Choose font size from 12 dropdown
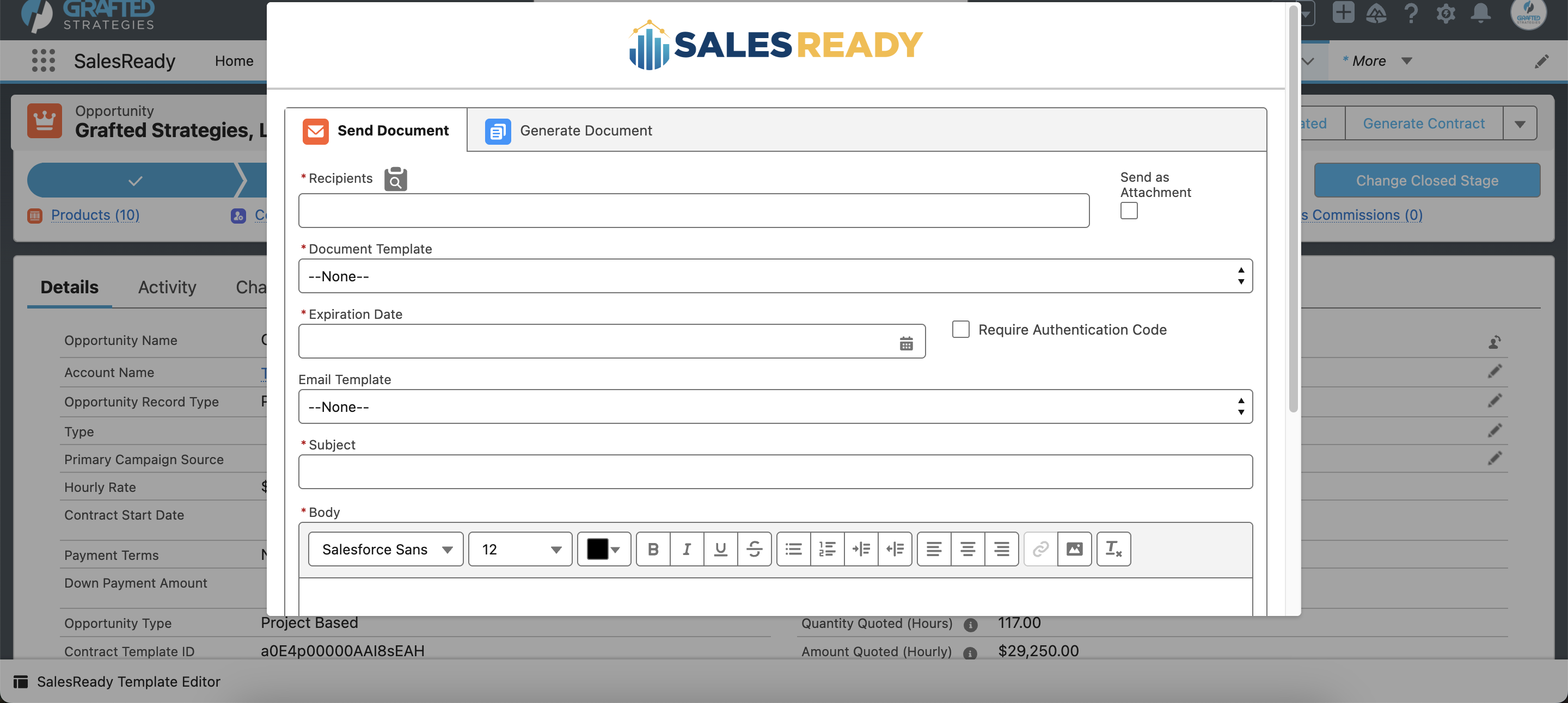1568x703 pixels. [520, 549]
